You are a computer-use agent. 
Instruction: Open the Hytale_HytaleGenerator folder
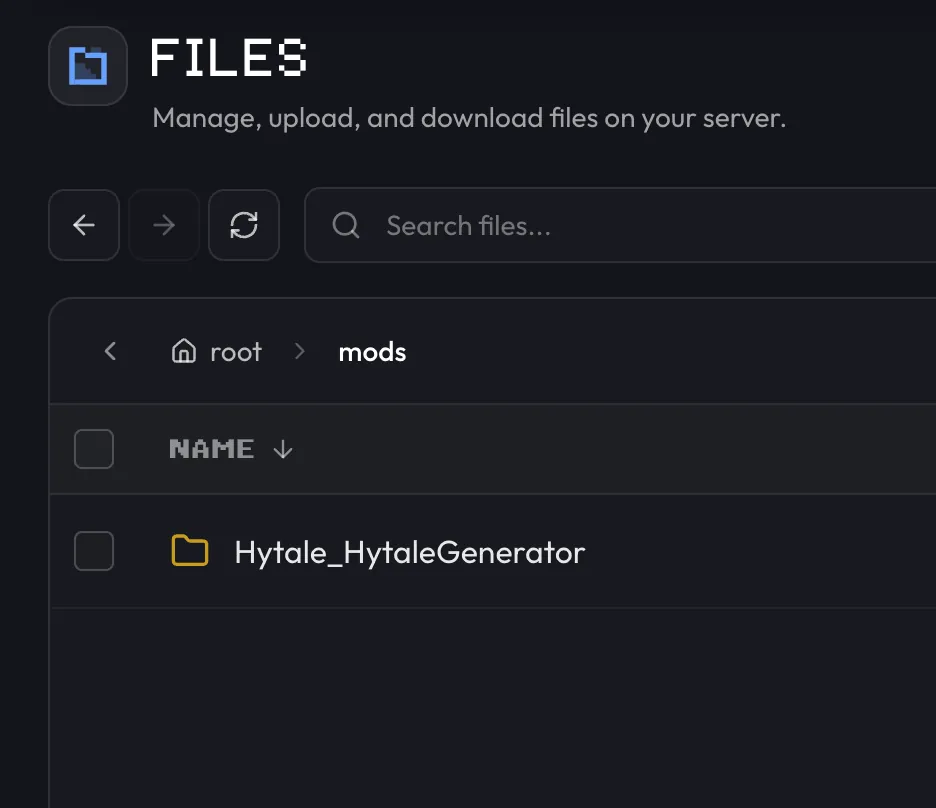pyautogui.click(x=409, y=553)
